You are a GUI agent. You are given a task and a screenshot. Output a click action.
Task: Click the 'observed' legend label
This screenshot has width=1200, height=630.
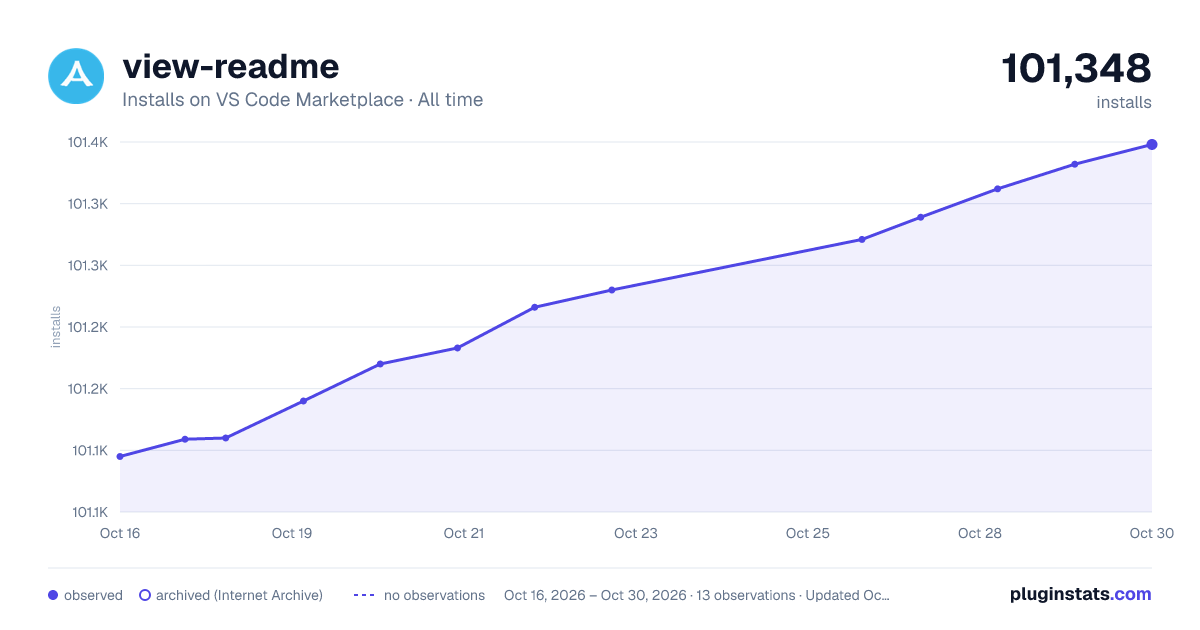[x=93, y=595]
